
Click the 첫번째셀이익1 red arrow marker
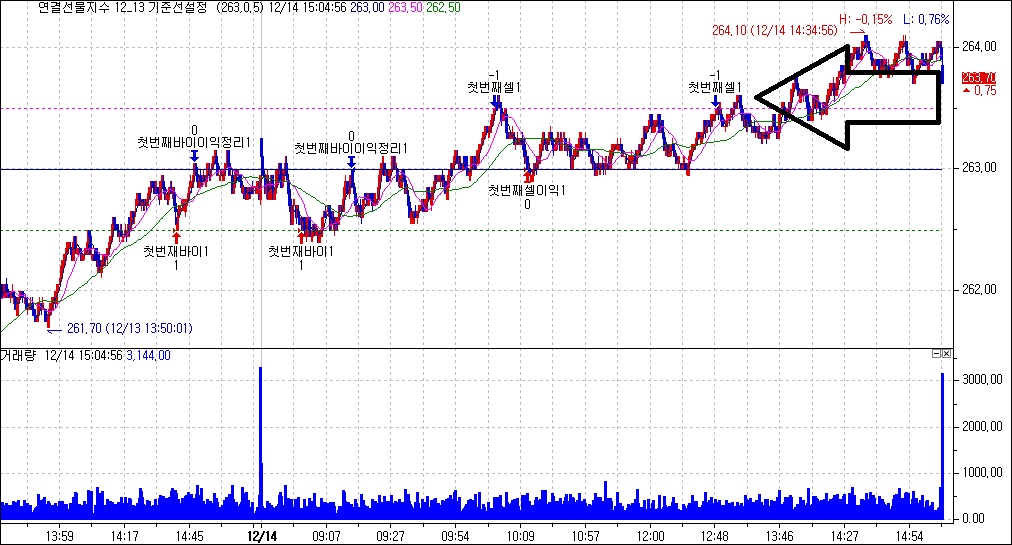528,177
